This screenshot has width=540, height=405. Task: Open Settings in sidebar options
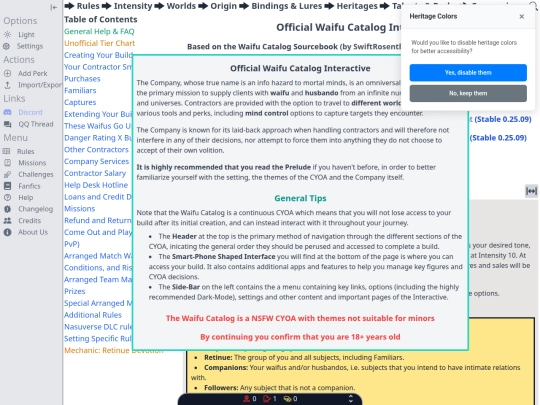point(30,46)
